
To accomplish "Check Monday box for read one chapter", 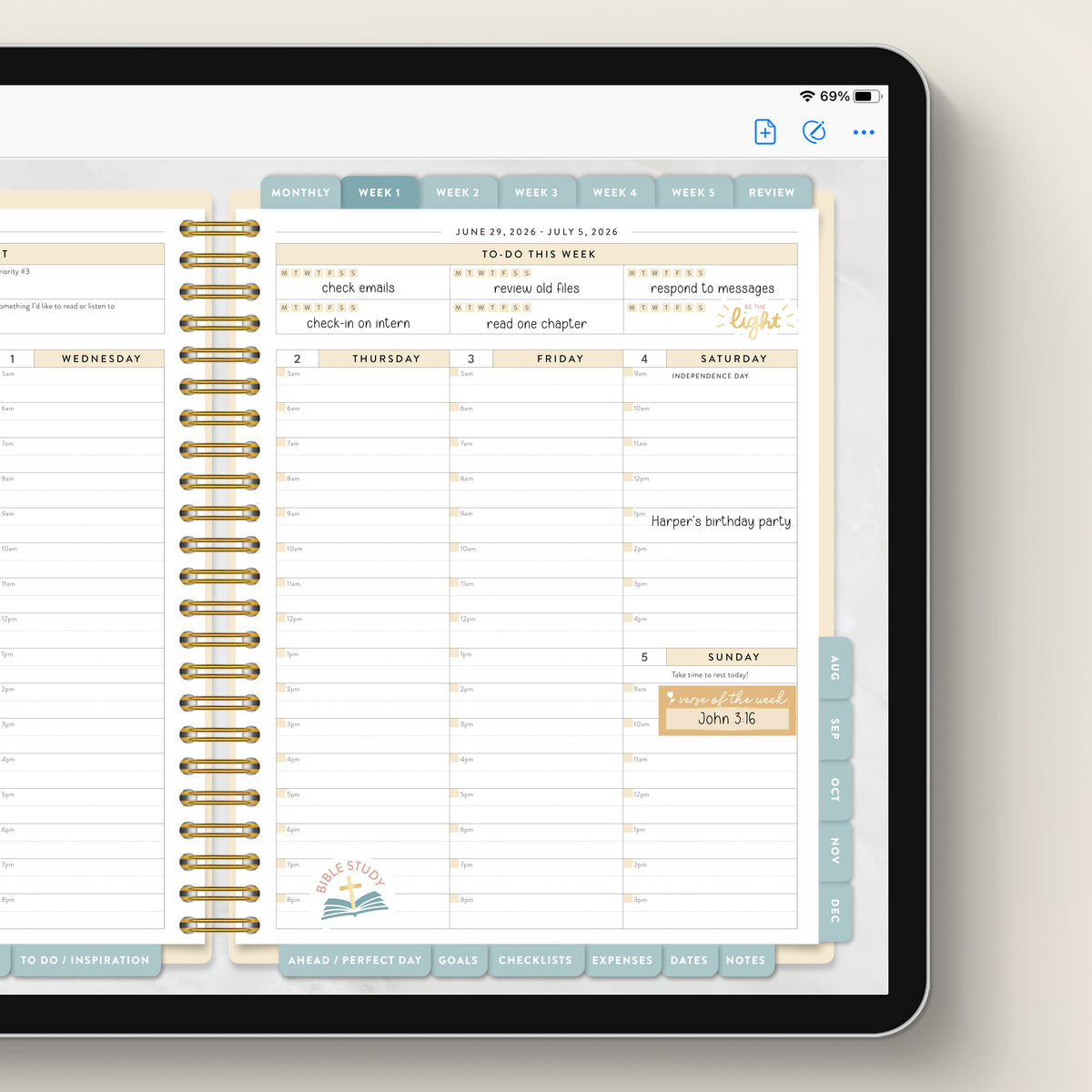I will tap(458, 308).
